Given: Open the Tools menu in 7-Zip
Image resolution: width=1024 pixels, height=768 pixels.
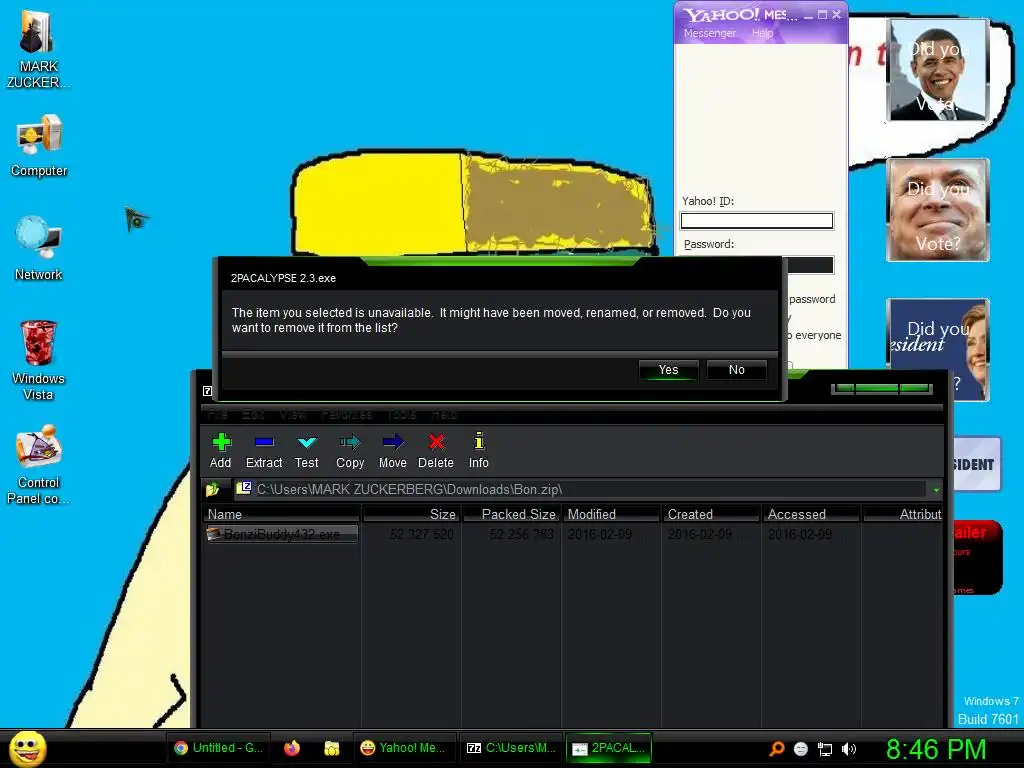Looking at the screenshot, I should [x=402, y=414].
